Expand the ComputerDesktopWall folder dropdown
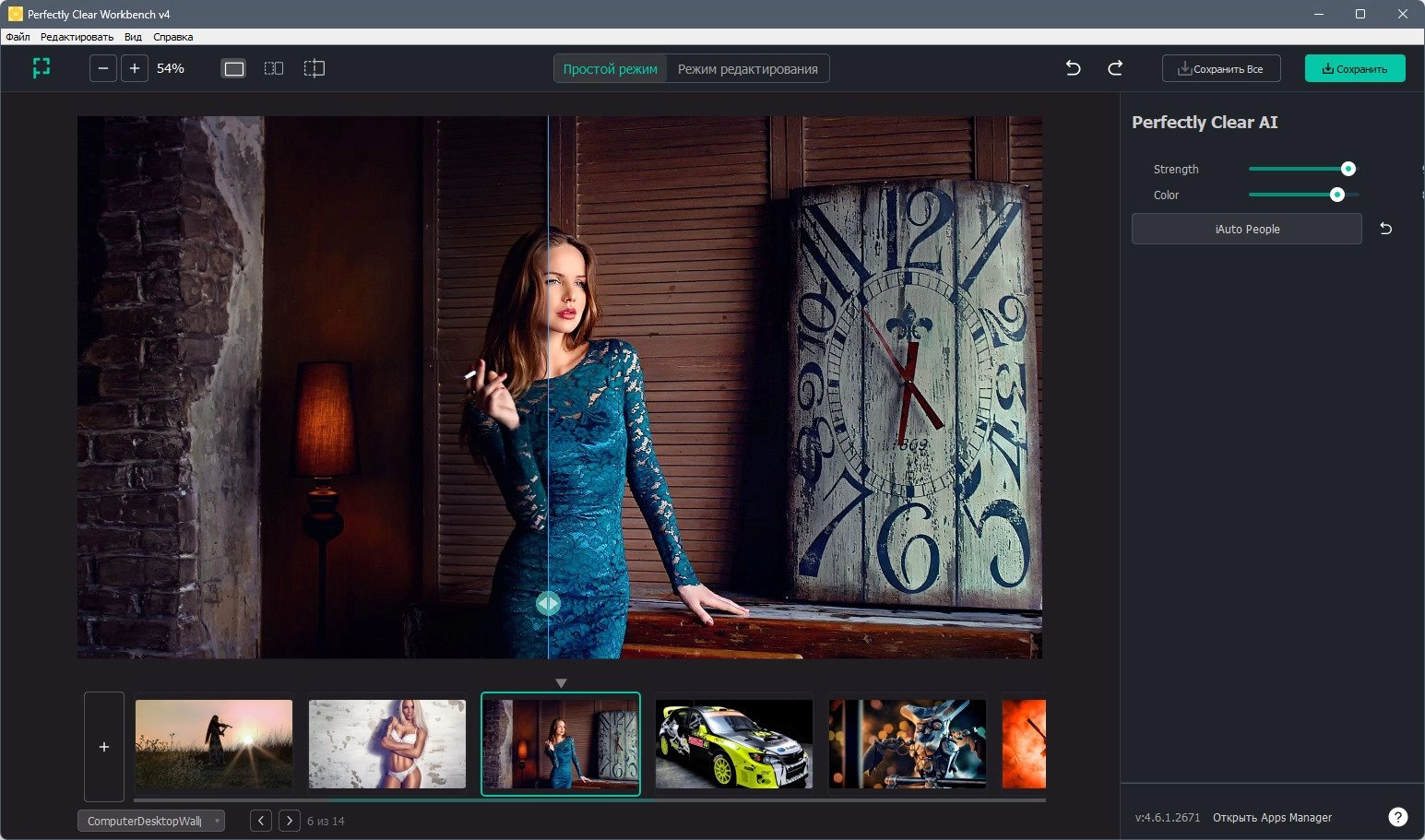Viewport: 1425px width, 840px height. [x=151, y=821]
